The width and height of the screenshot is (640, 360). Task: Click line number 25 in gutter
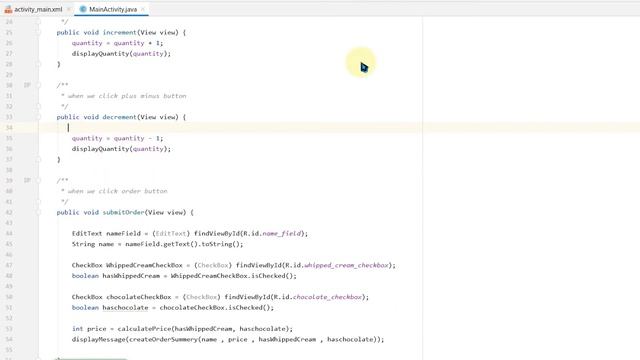pyautogui.click(x=9, y=32)
